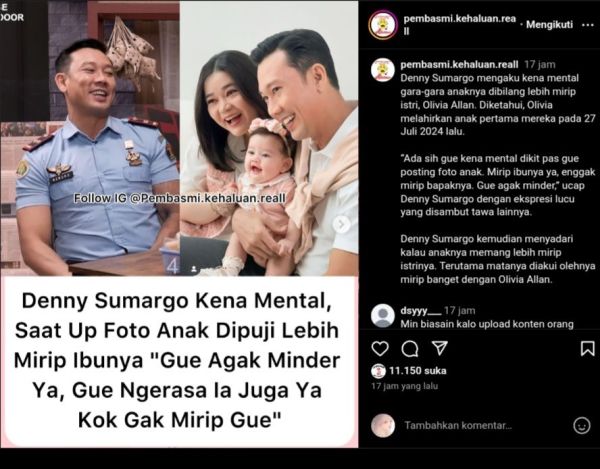The height and width of the screenshot is (469, 600).
Task: Open pembasmi.kehaluan.reall header profile picture
Action: [383, 25]
